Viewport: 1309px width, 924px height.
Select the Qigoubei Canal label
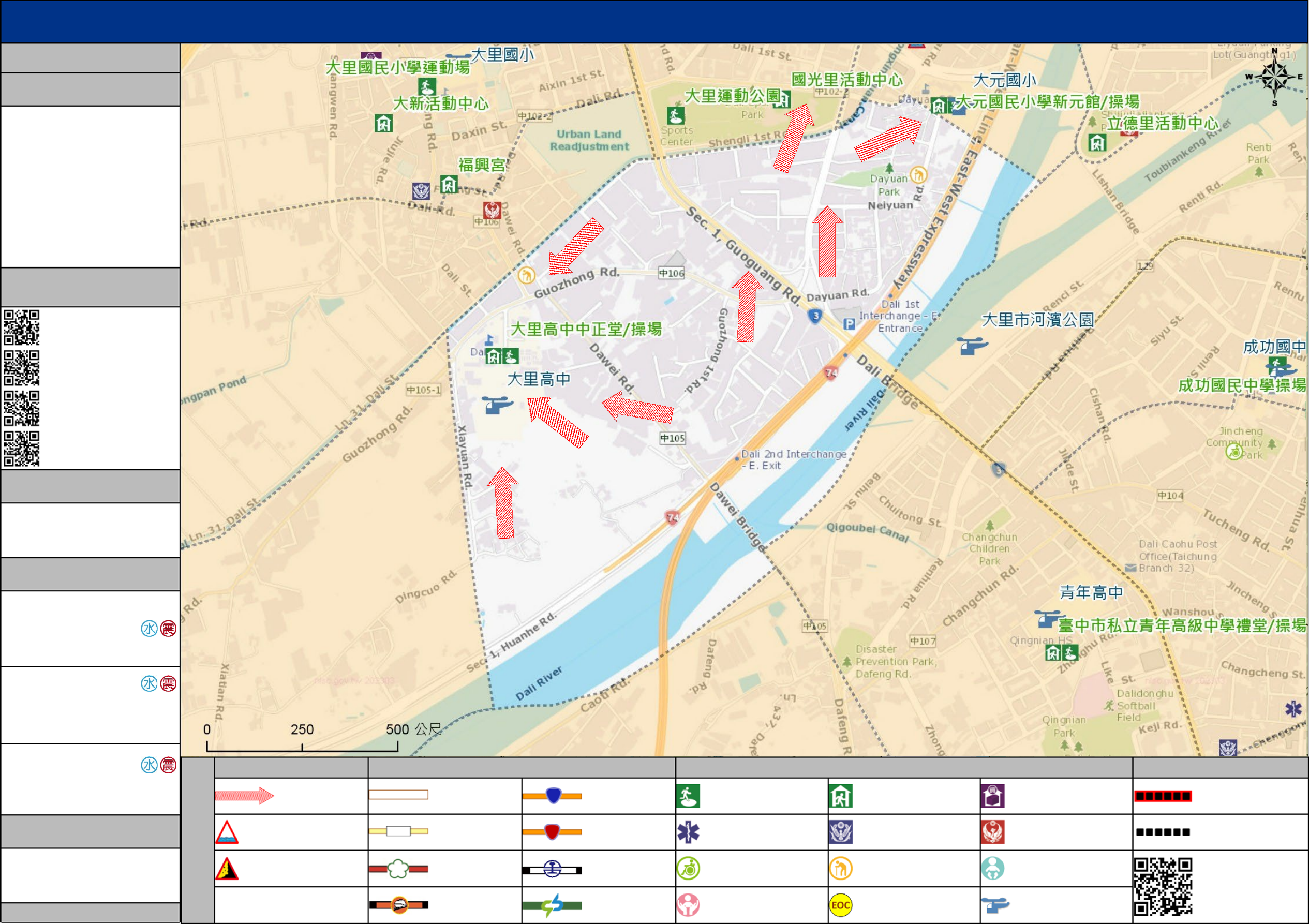point(867,532)
